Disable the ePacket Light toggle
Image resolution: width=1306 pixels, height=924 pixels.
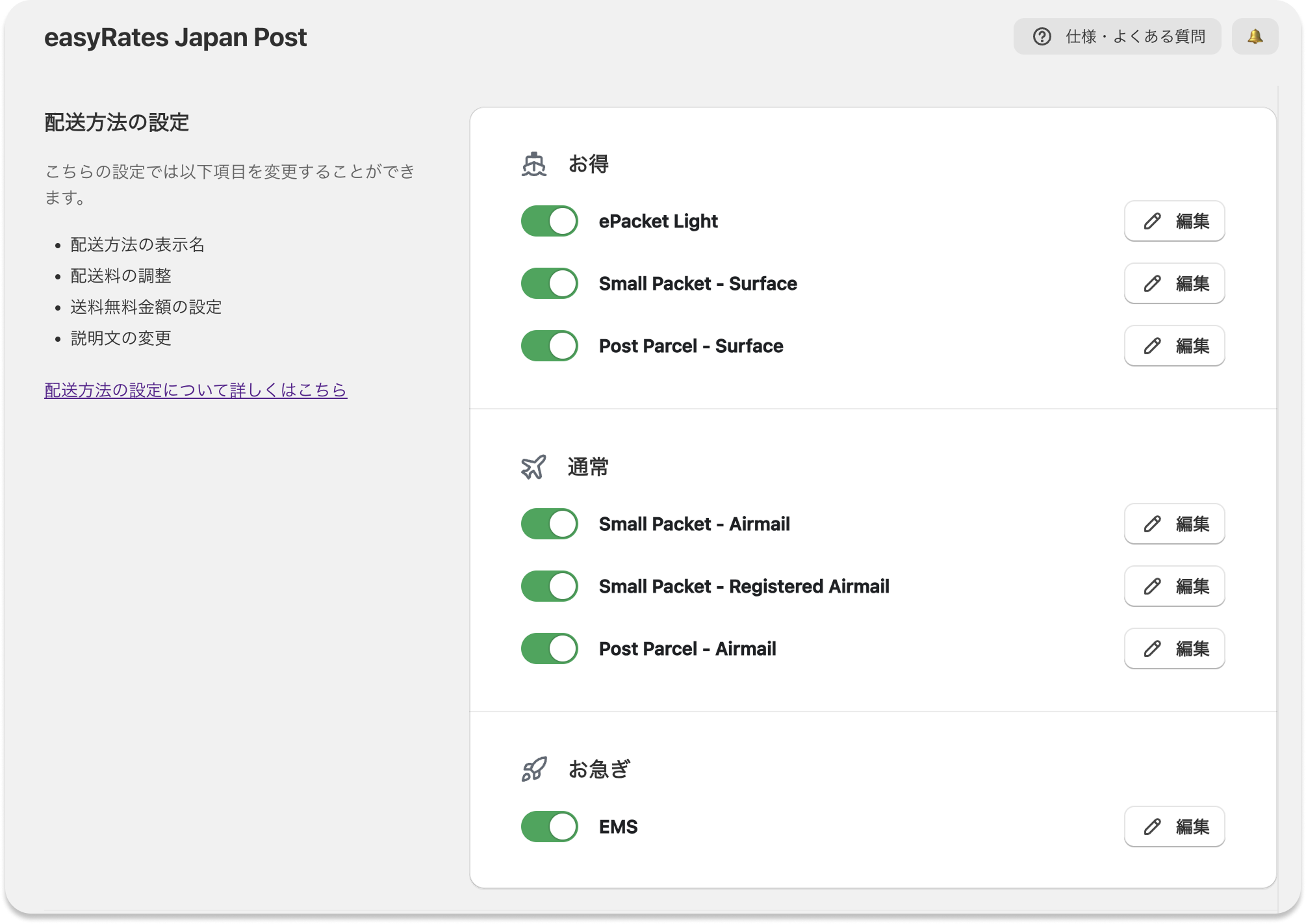(550, 222)
